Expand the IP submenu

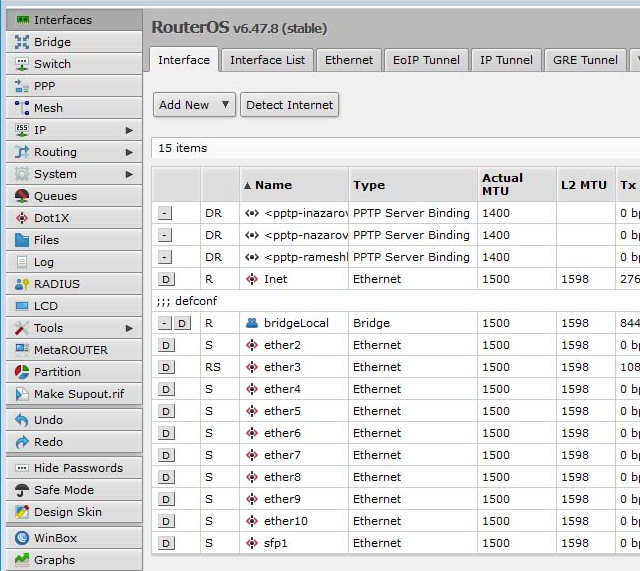pyautogui.click(x=129, y=130)
